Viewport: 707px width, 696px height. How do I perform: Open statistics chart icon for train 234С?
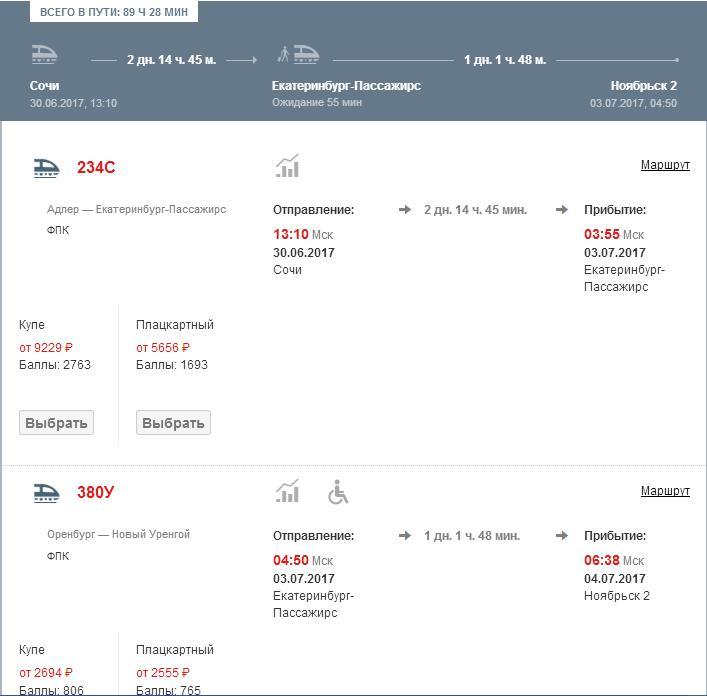coord(288,166)
